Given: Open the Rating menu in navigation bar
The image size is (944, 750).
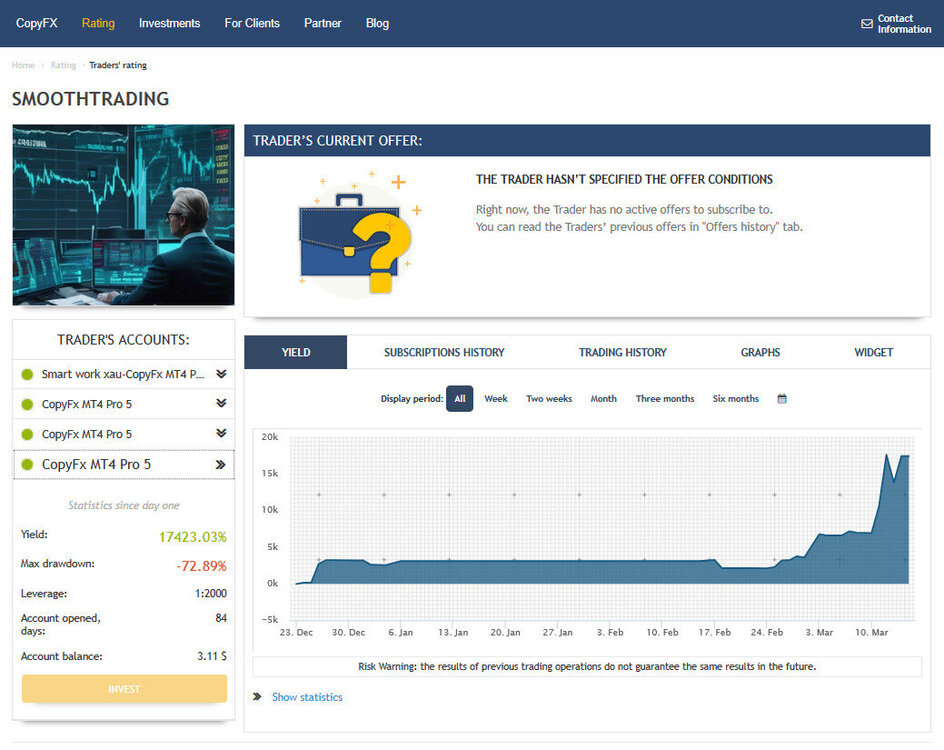Looking at the screenshot, I should 98,23.
